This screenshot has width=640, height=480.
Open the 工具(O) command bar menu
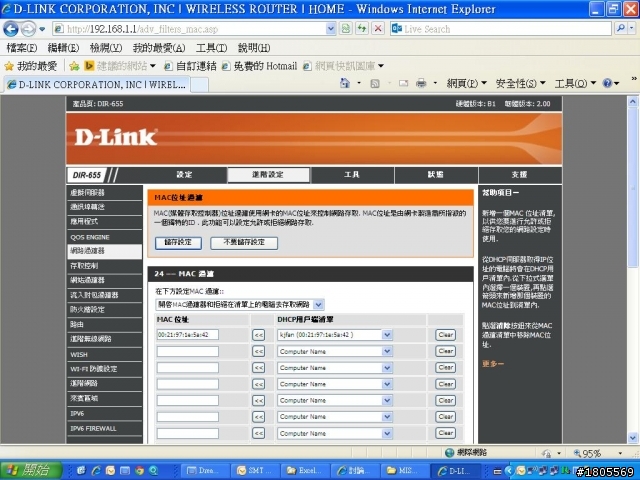coord(575,84)
